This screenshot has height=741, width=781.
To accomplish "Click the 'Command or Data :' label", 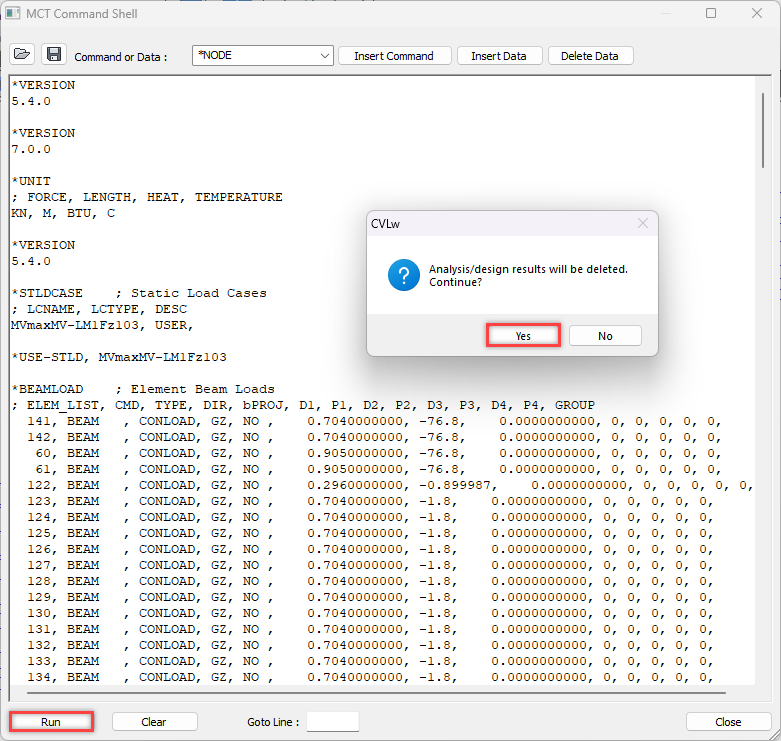I will click(x=121, y=57).
